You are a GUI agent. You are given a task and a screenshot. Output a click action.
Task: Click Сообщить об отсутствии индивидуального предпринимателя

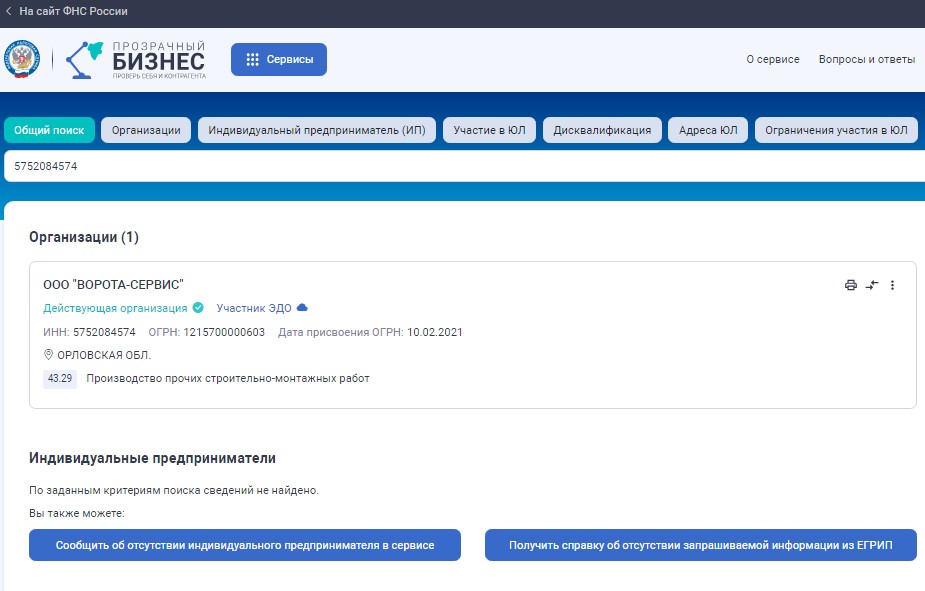(245, 545)
